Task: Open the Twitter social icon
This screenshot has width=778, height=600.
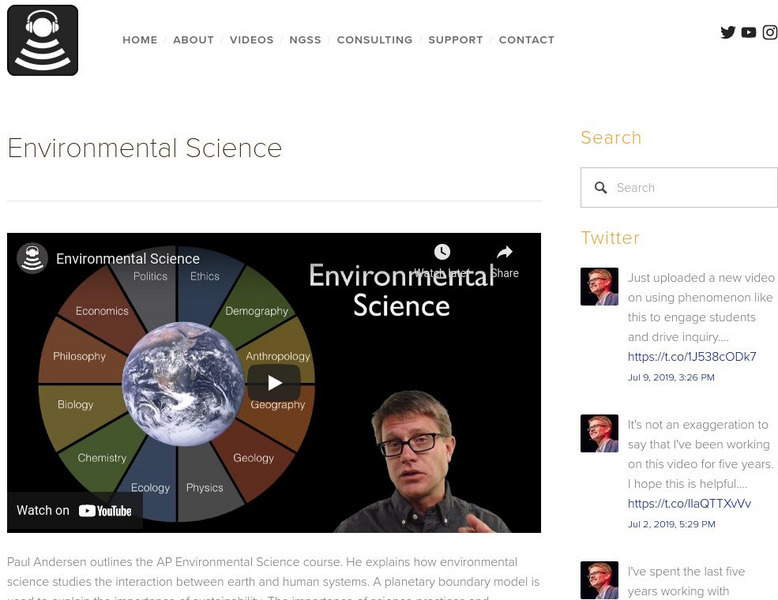Action: pyautogui.click(x=728, y=32)
